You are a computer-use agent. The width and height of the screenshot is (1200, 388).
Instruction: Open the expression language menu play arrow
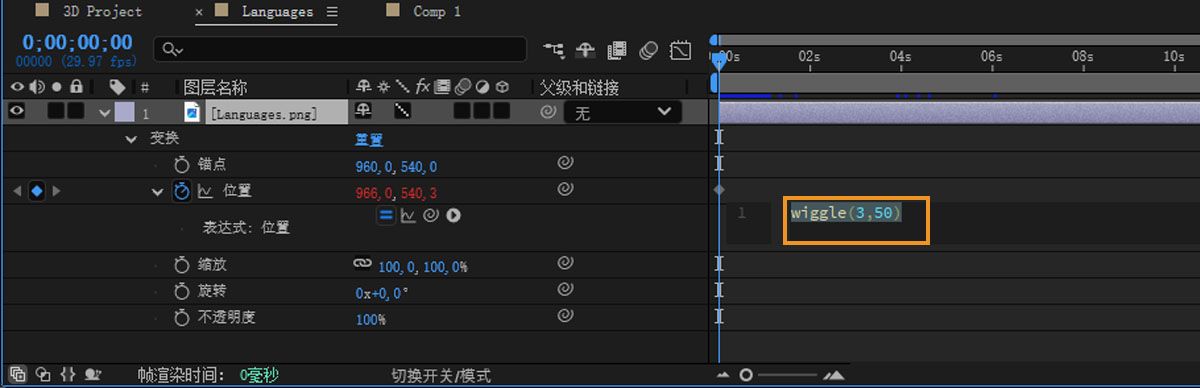(453, 214)
